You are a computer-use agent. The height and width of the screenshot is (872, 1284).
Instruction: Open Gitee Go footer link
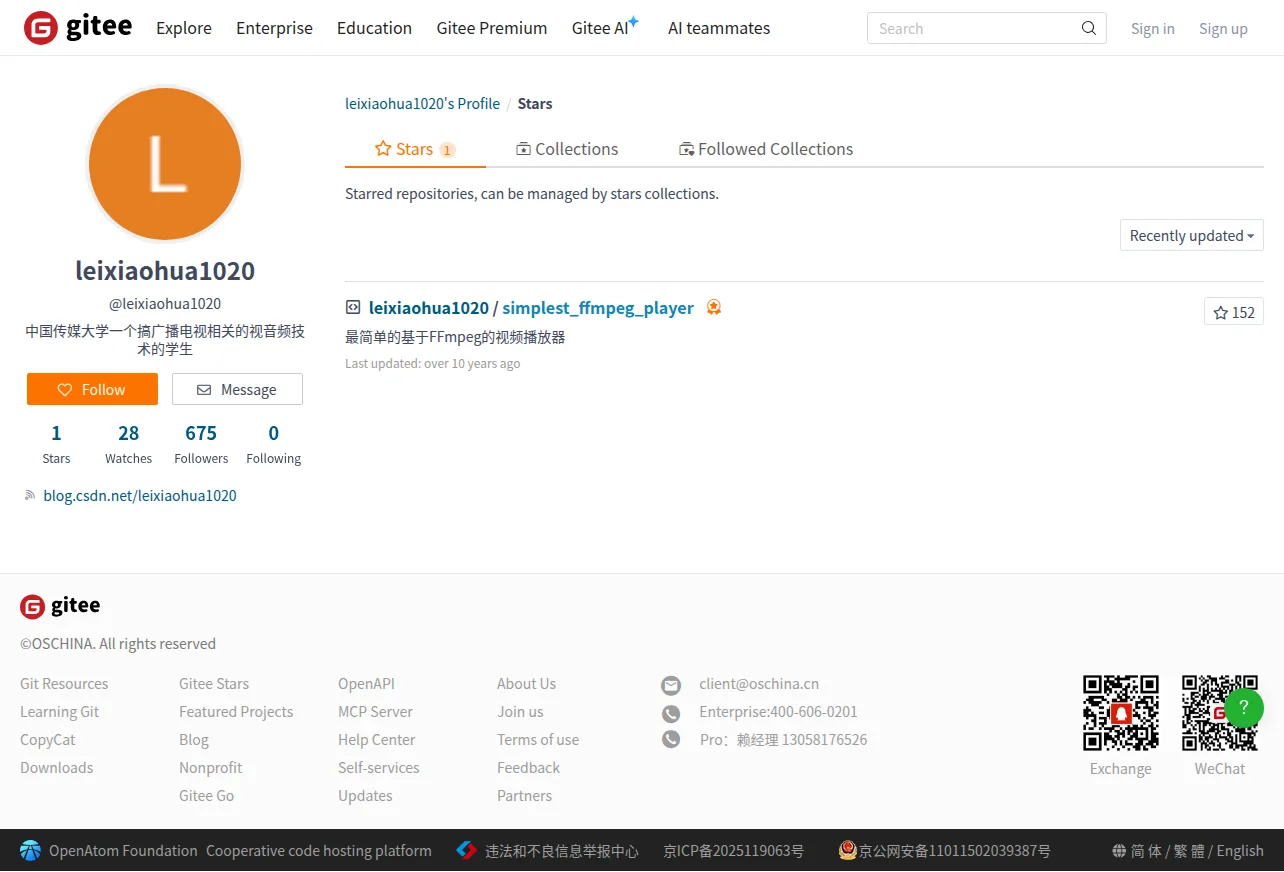tap(207, 796)
